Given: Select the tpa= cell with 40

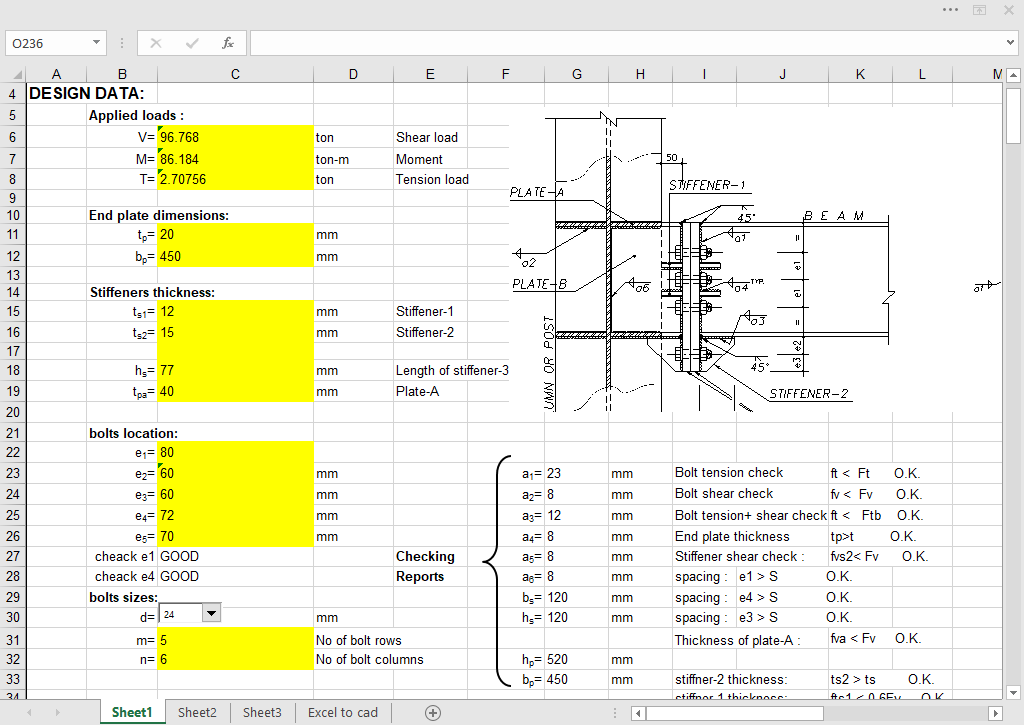Looking at the screenshot, I should click(x=235, y=391).
